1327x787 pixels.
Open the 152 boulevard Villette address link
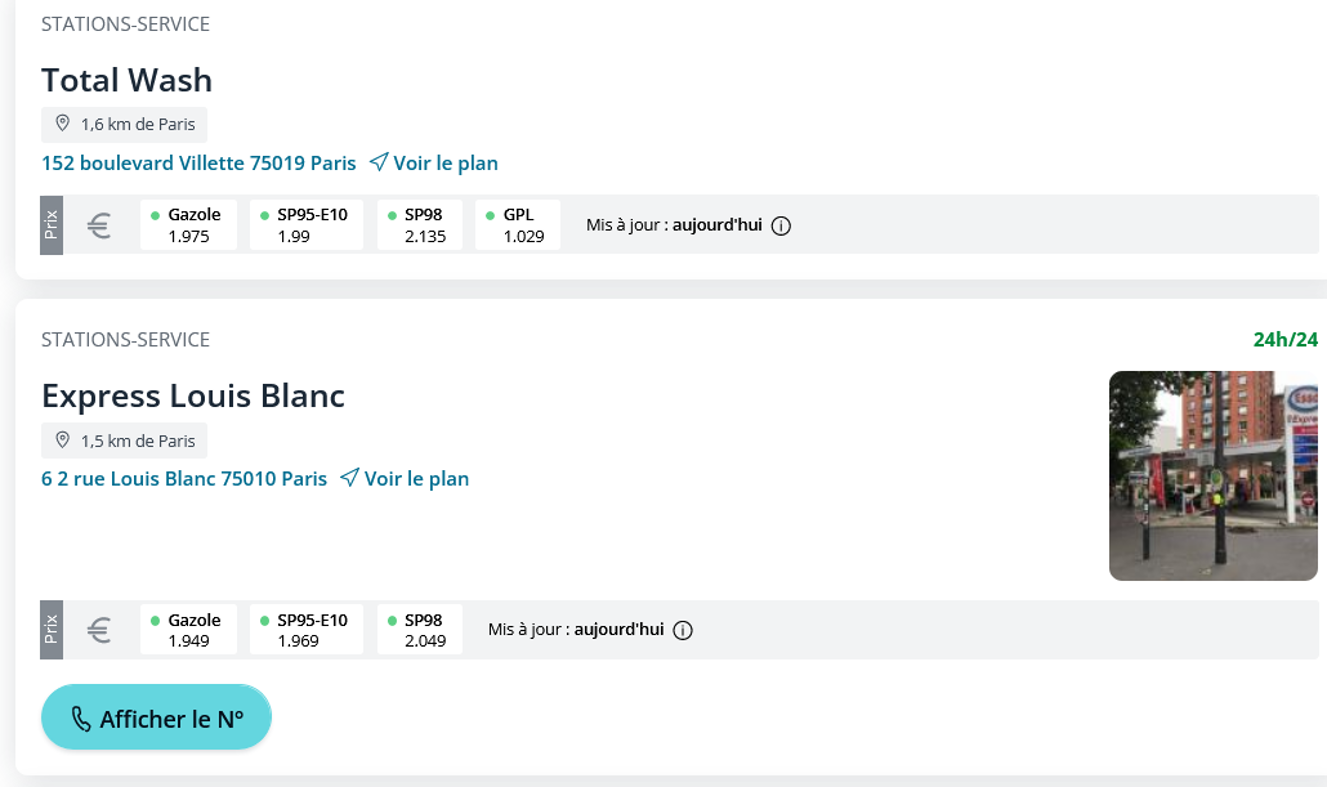(198, 163)
